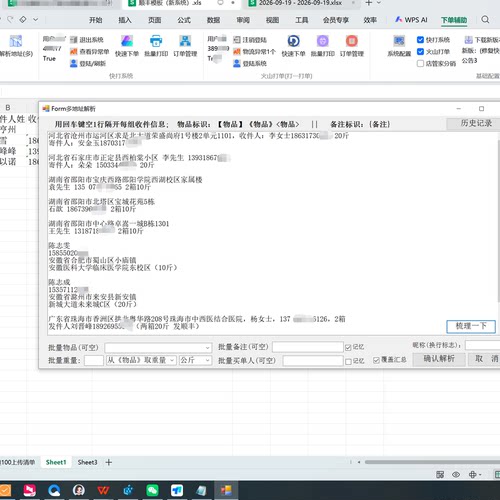Open WeChat from the taskbar
Screen dimensions: 500x500
point(152,490)
